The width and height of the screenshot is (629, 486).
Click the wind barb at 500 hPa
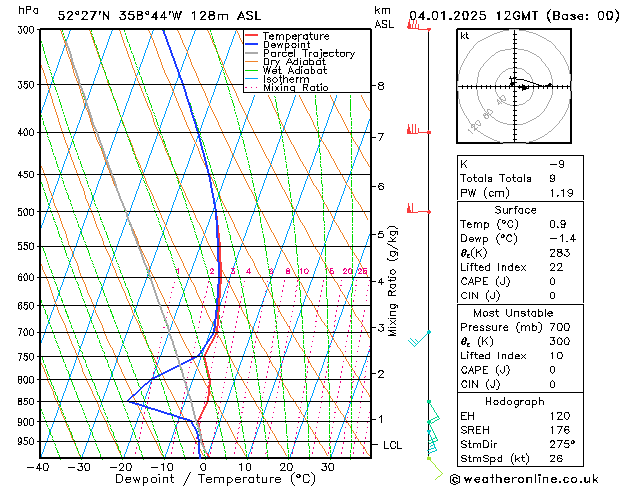[x=418, y=209]
